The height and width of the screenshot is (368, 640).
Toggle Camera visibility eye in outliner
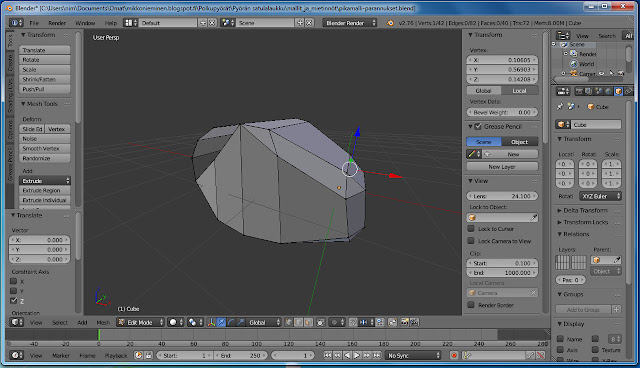point(601,73)
